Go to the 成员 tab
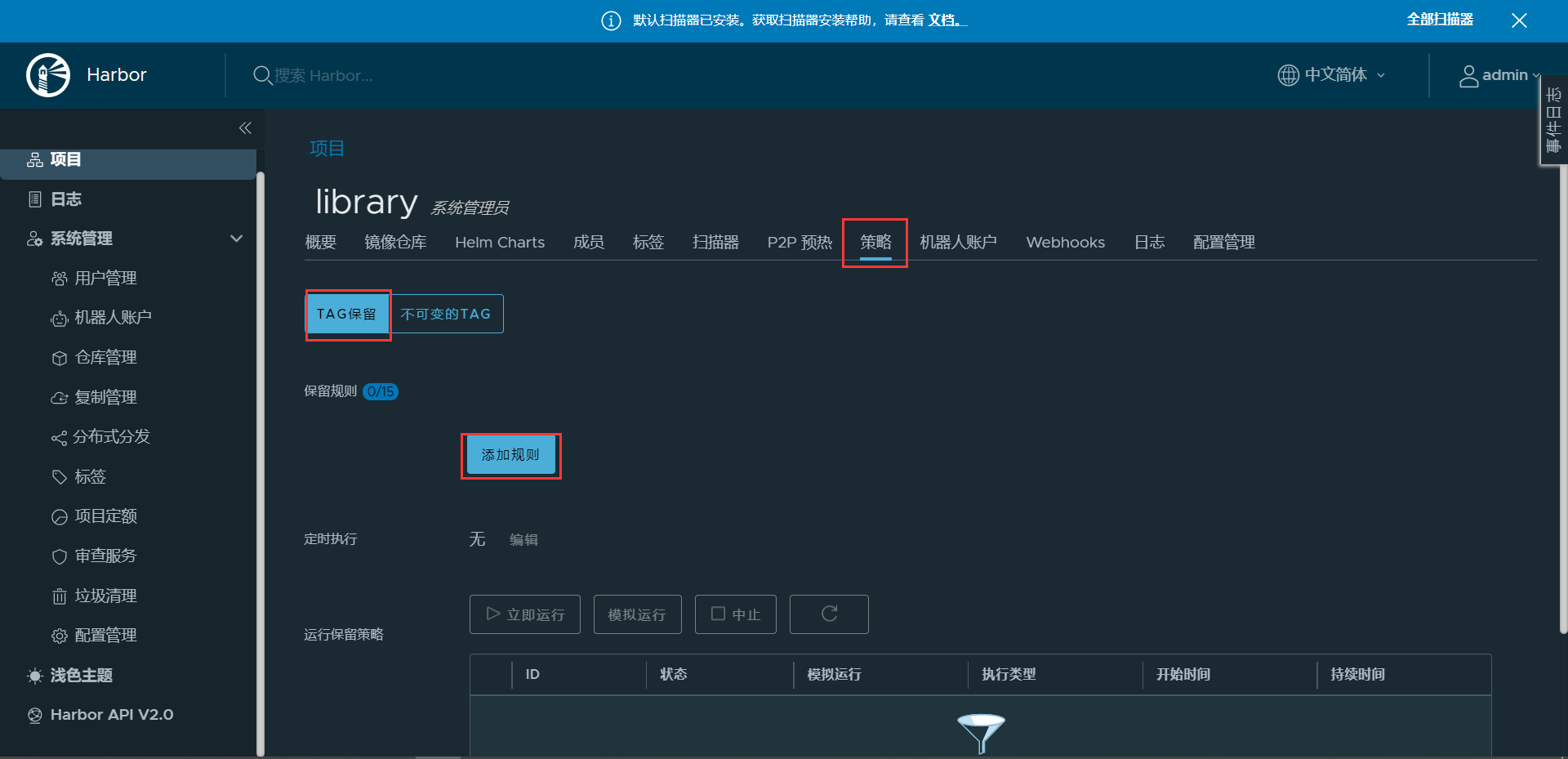 (589, 242)
